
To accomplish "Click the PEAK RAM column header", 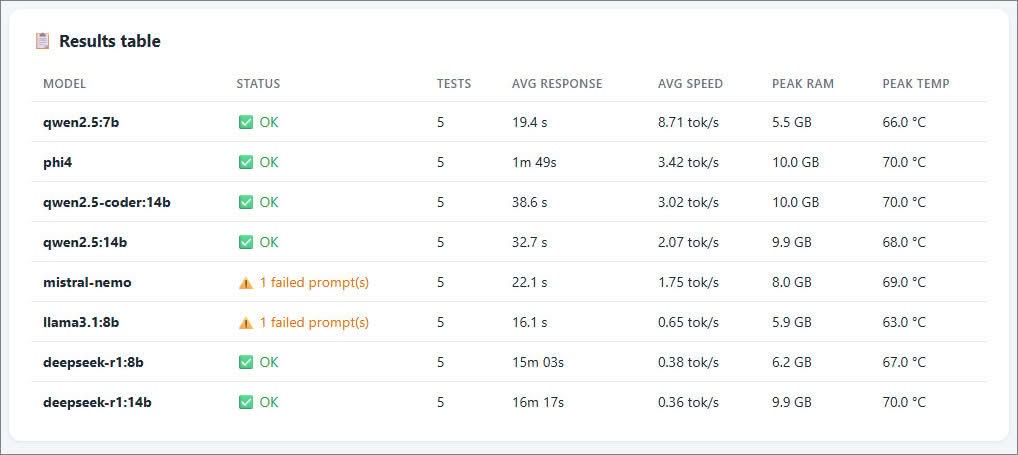I will tap(802, 84).
